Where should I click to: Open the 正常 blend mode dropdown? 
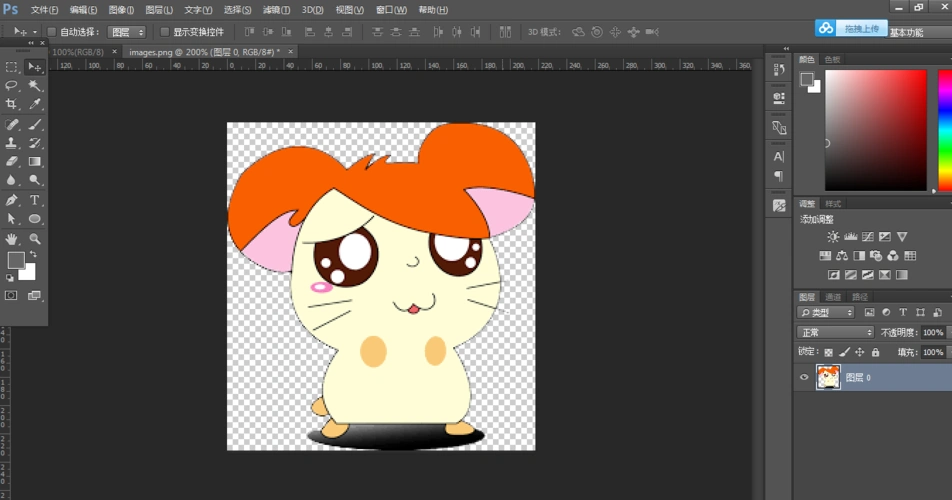click(x=836, y=332)
